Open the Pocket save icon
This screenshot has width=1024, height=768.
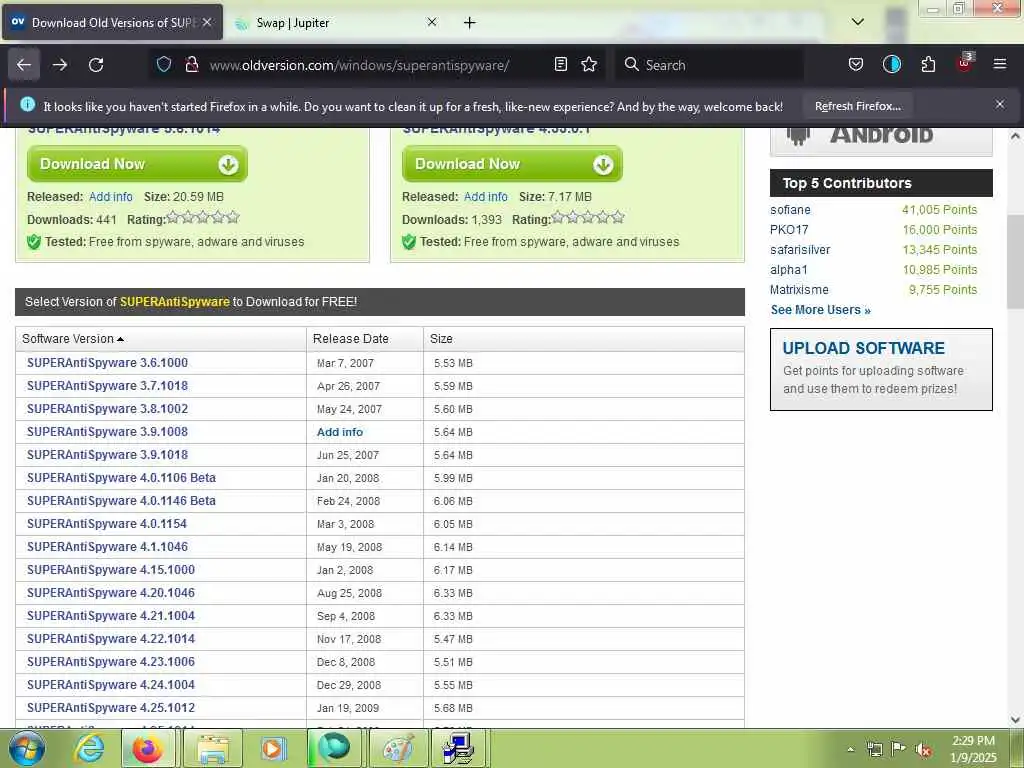click(x=856, y=65)
